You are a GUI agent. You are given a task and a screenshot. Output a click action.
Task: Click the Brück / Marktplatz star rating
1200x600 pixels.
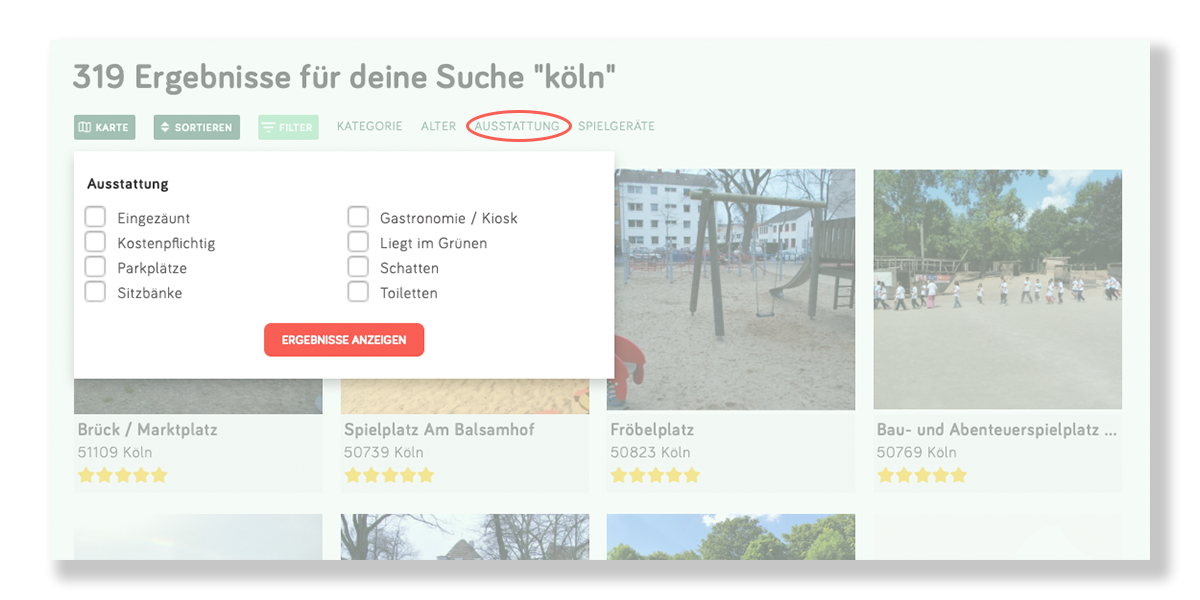click(x=122, y=476)
